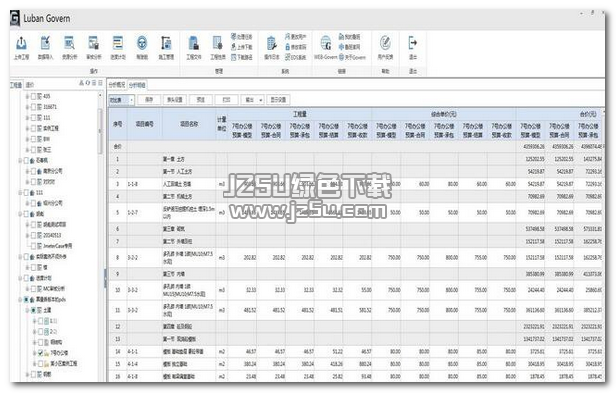Select table row with code 4-1-4
The height and width of the screenshot is (393, 616).
pos(356,364)
